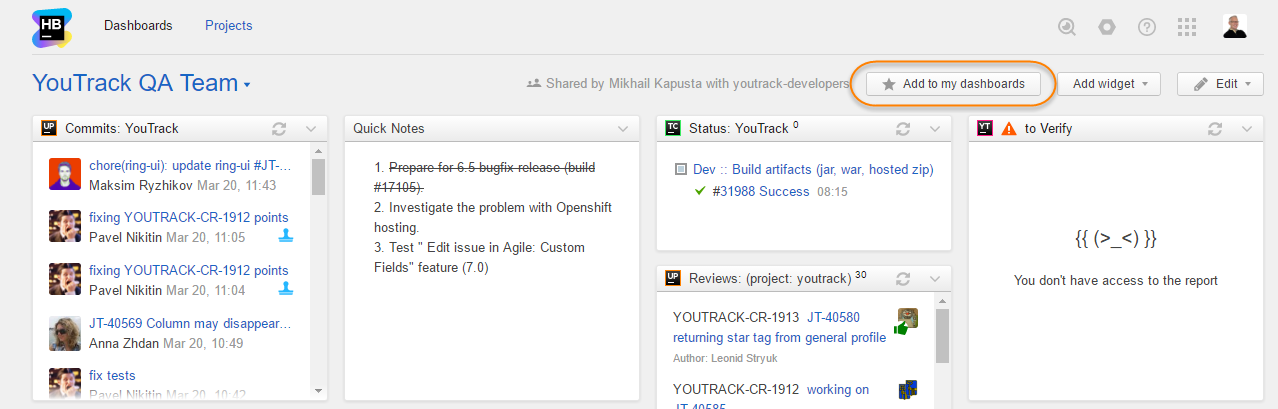This screenshot has width=1278, height=409.
Task: Click the Hub logo icon
Action: [52, 27]
